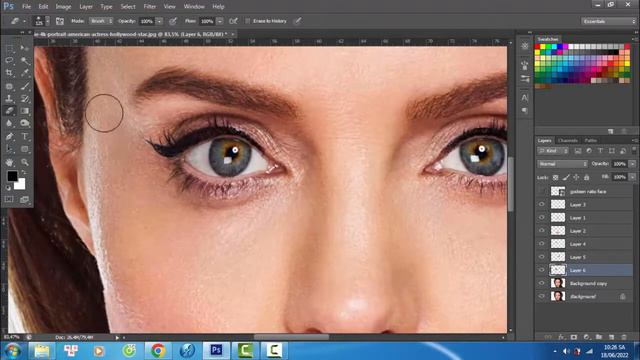Open the layer Opacity dropdown arrow
Screen dimensions: 640x360
[x=632, y=164]
